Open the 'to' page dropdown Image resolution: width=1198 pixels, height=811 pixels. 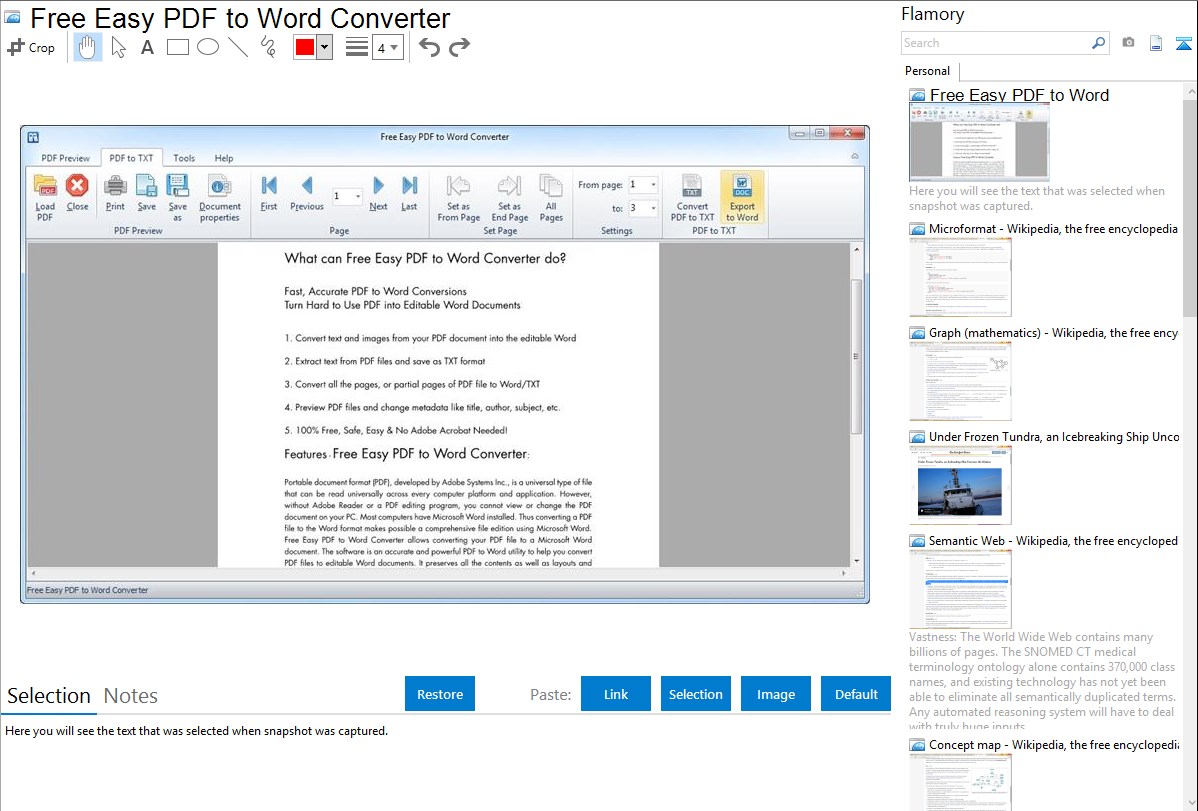point(653,208)
